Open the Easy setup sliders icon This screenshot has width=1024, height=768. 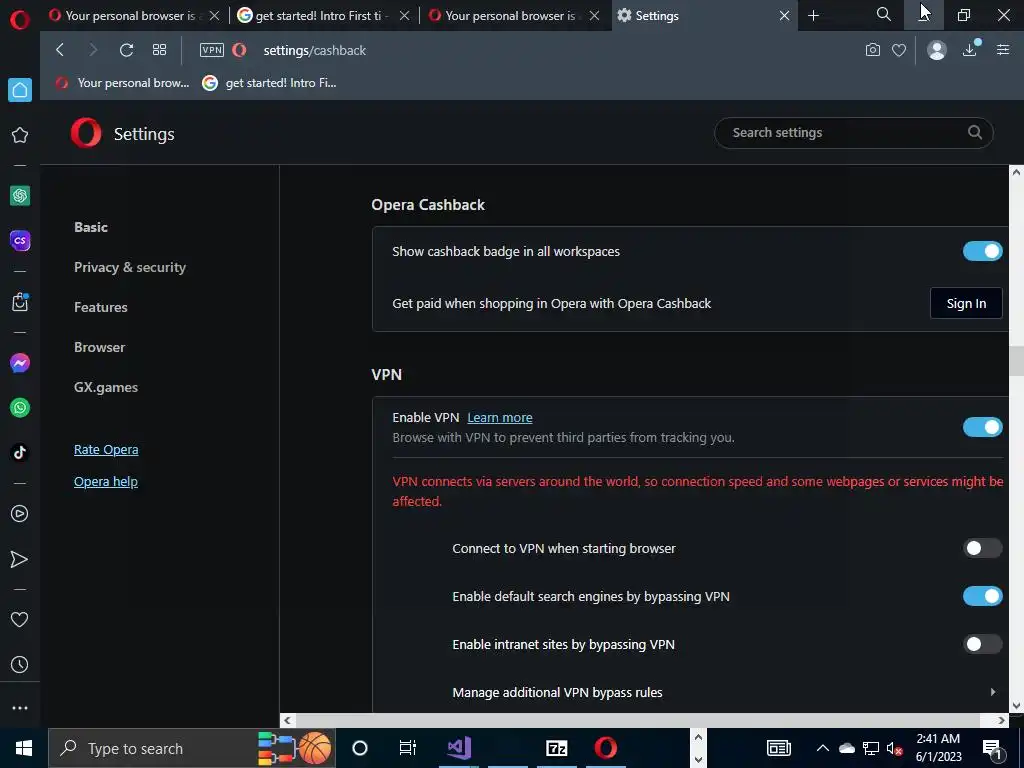pos(1003,50)
